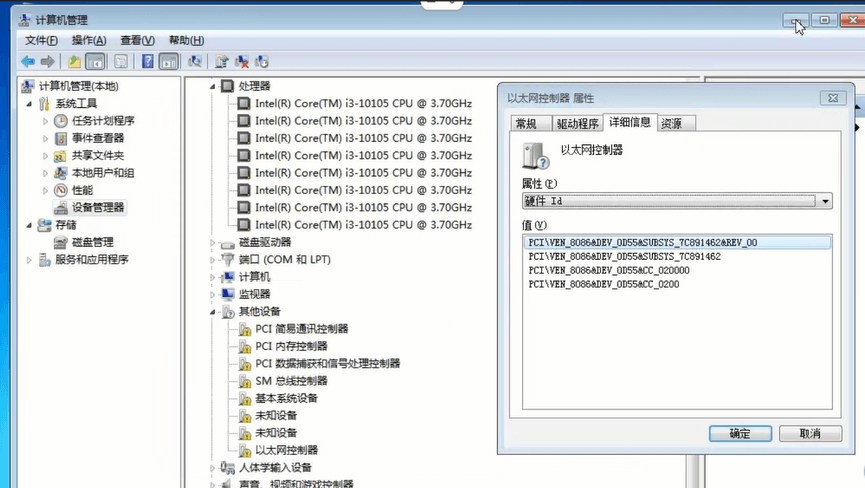865x488 pixels.
Task: Click the 取消 button
Action: tap(810, 433)
